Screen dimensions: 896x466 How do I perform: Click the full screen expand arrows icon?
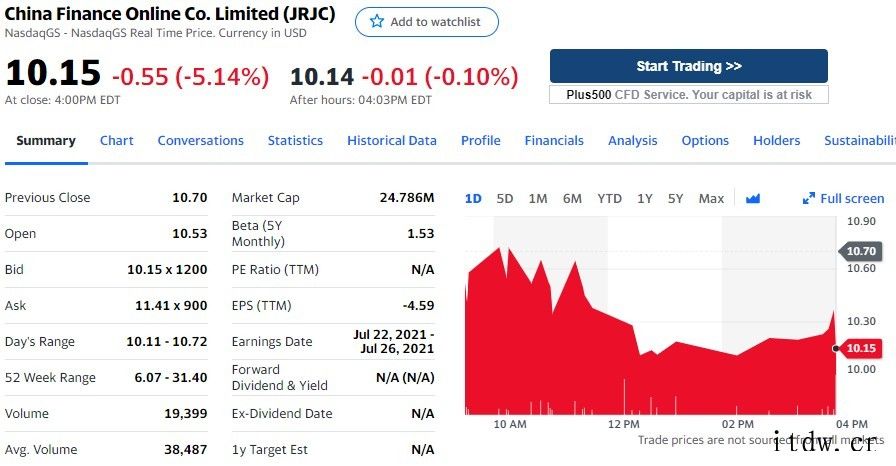pyautogui.click(x=809, y=198)
